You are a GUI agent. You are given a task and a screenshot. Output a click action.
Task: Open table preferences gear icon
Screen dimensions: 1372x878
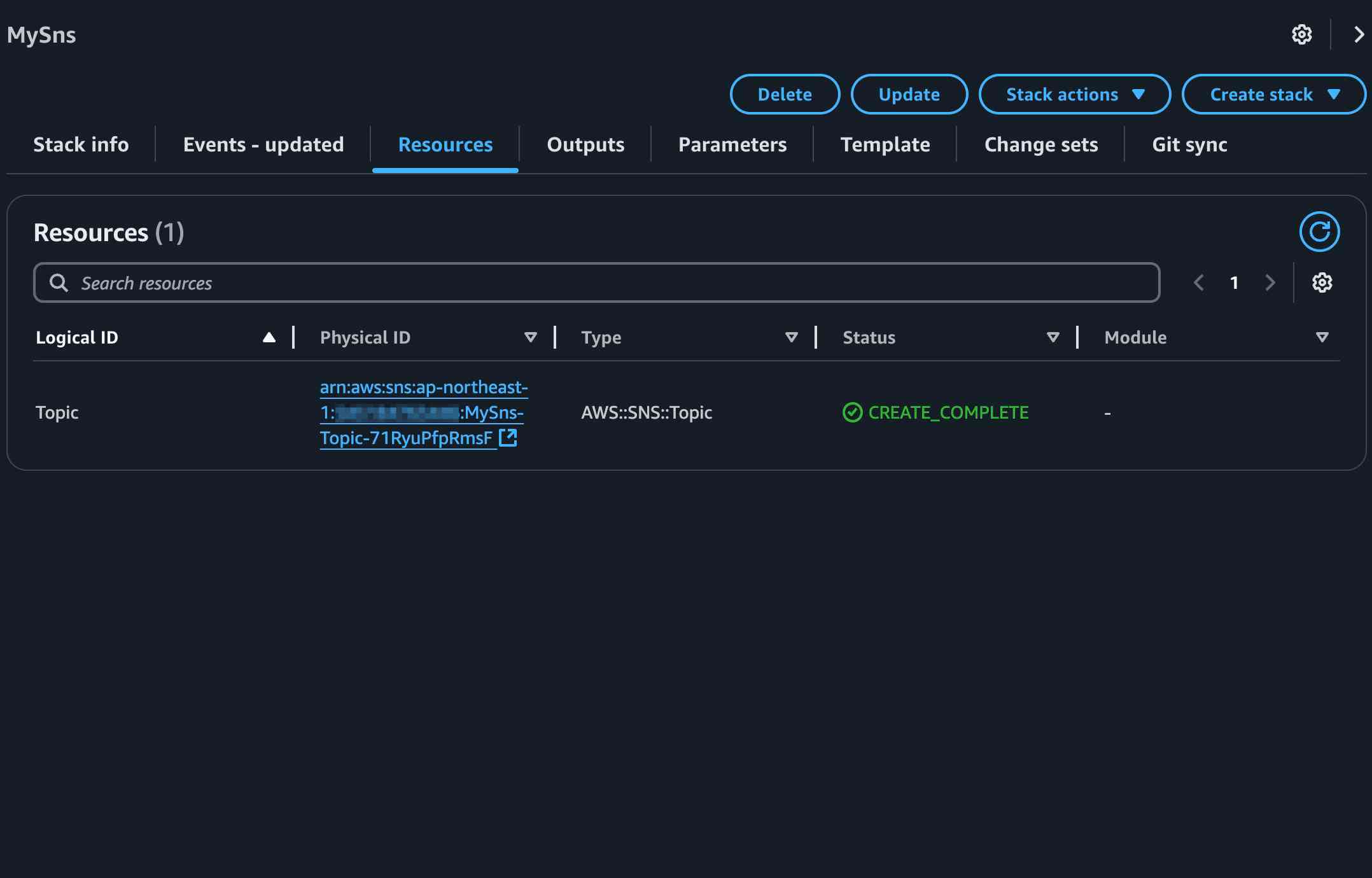pyautogui.click(x=1322, y=282)
